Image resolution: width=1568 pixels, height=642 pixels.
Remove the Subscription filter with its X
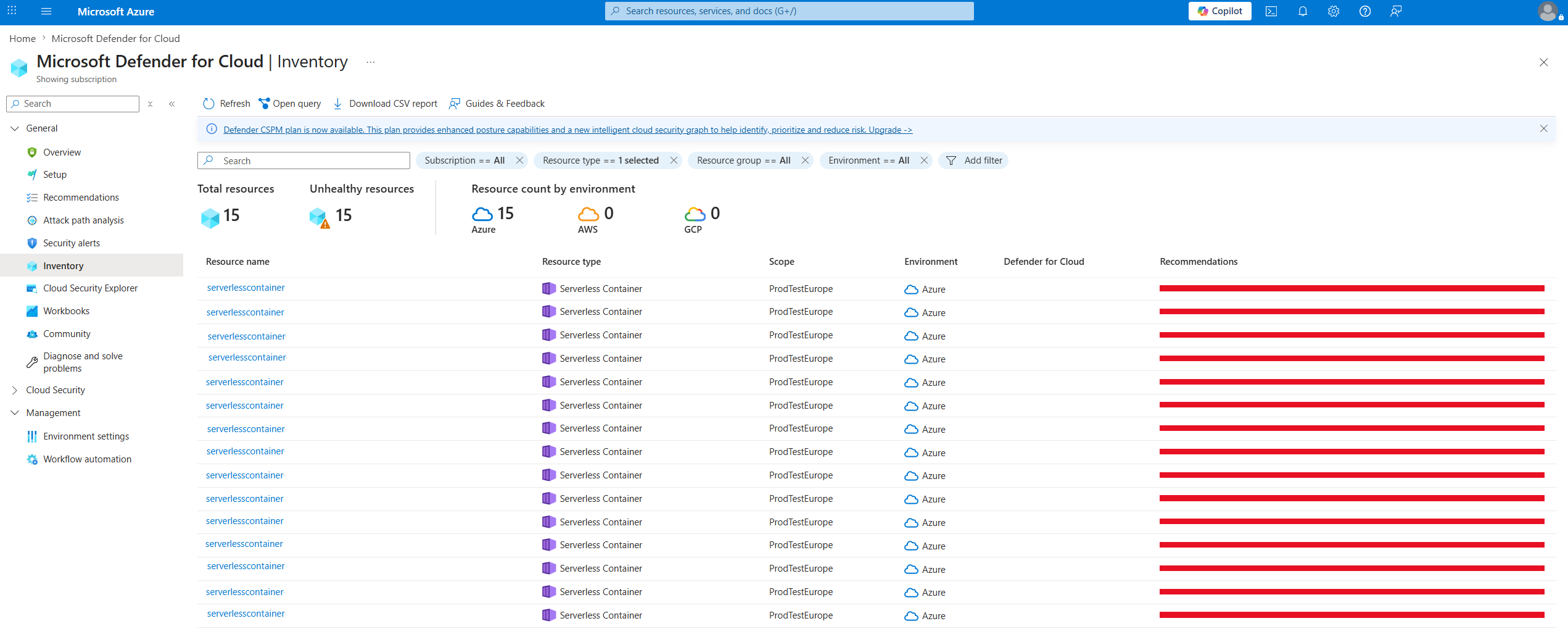click(520, 160)
